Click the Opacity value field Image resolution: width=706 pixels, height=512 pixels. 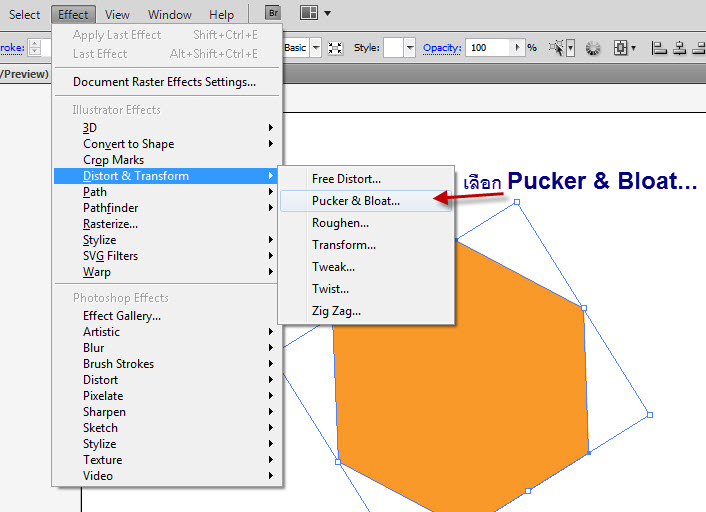click(x=487, y=47)
